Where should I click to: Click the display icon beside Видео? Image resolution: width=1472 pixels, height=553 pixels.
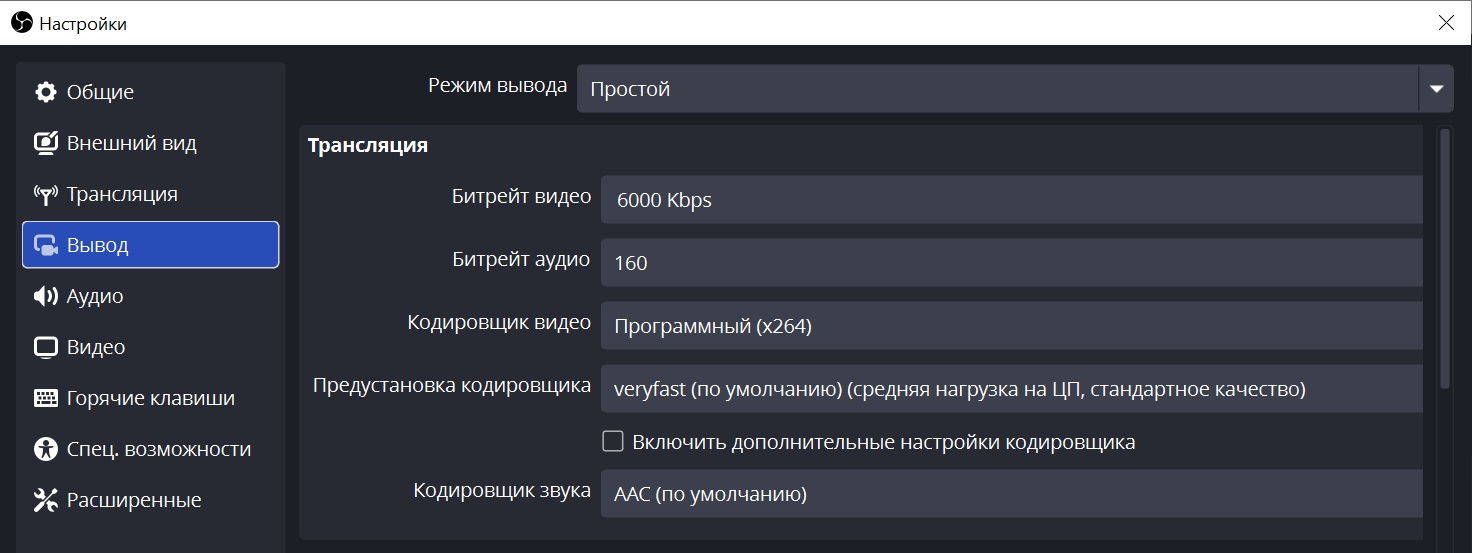pyautogui.click(x=46, y=347)
